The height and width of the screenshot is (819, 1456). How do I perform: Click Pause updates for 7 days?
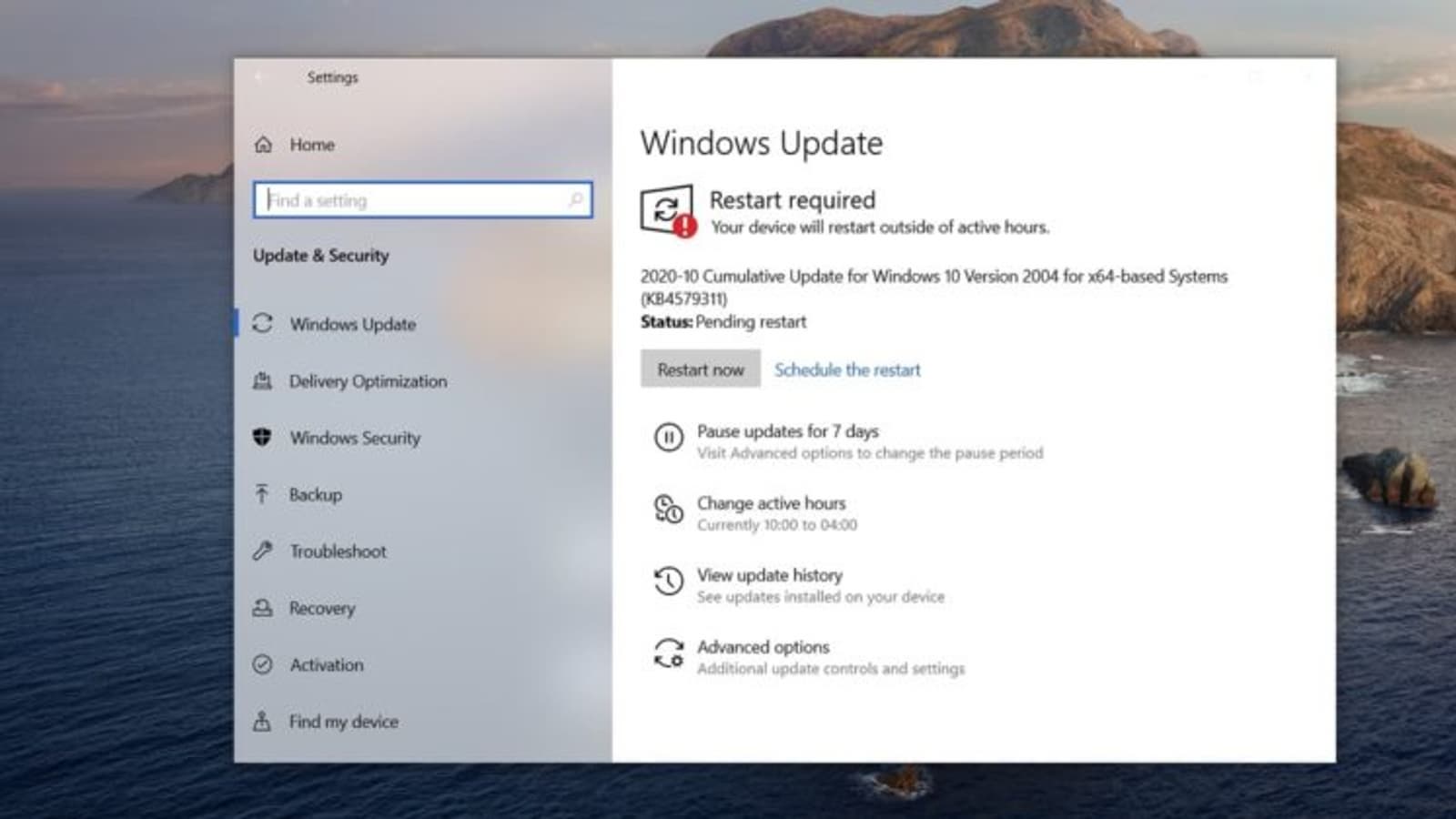click(x=788, y=431)
